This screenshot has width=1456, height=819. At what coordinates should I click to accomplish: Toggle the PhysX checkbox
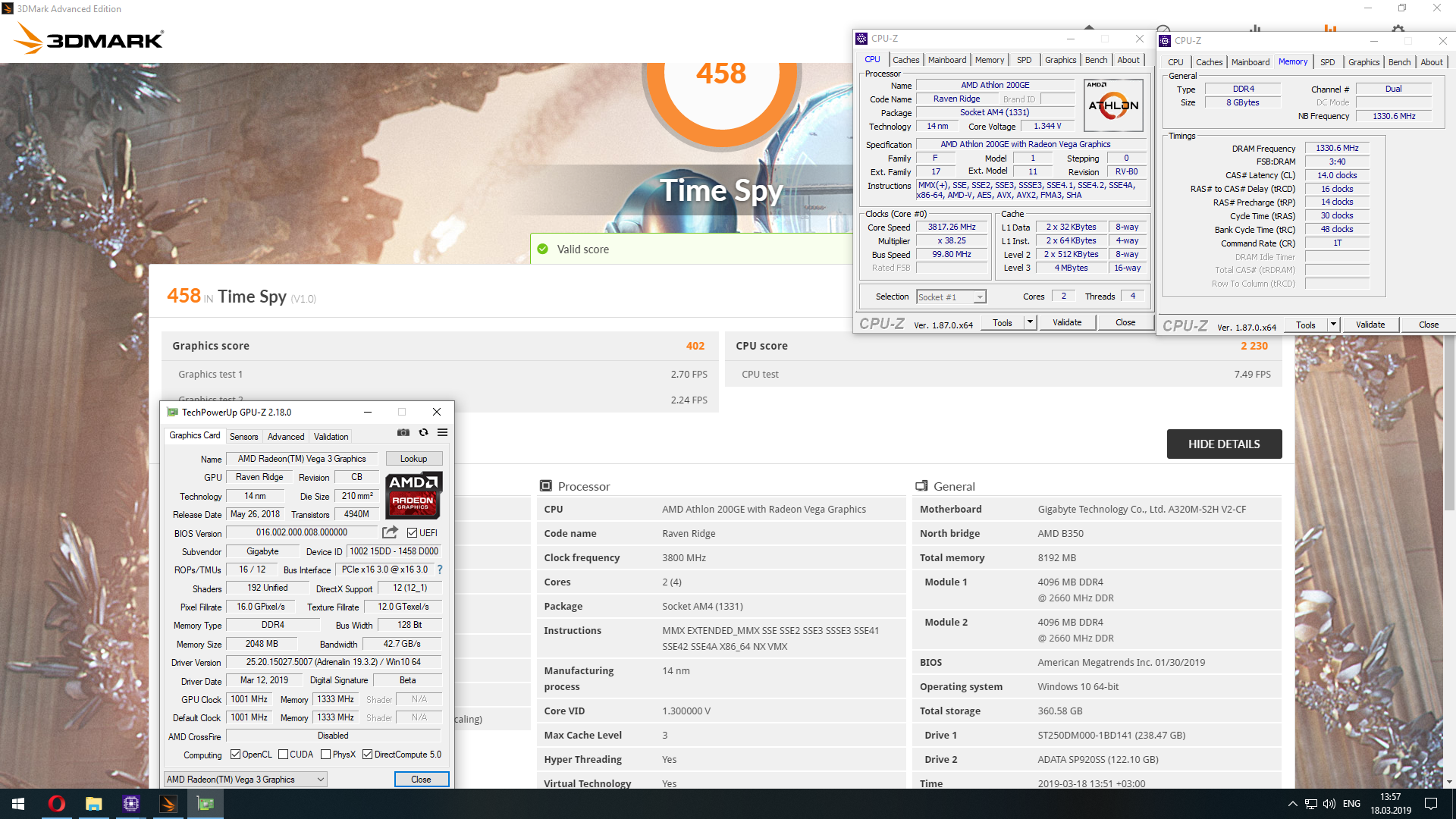point(325,754)
